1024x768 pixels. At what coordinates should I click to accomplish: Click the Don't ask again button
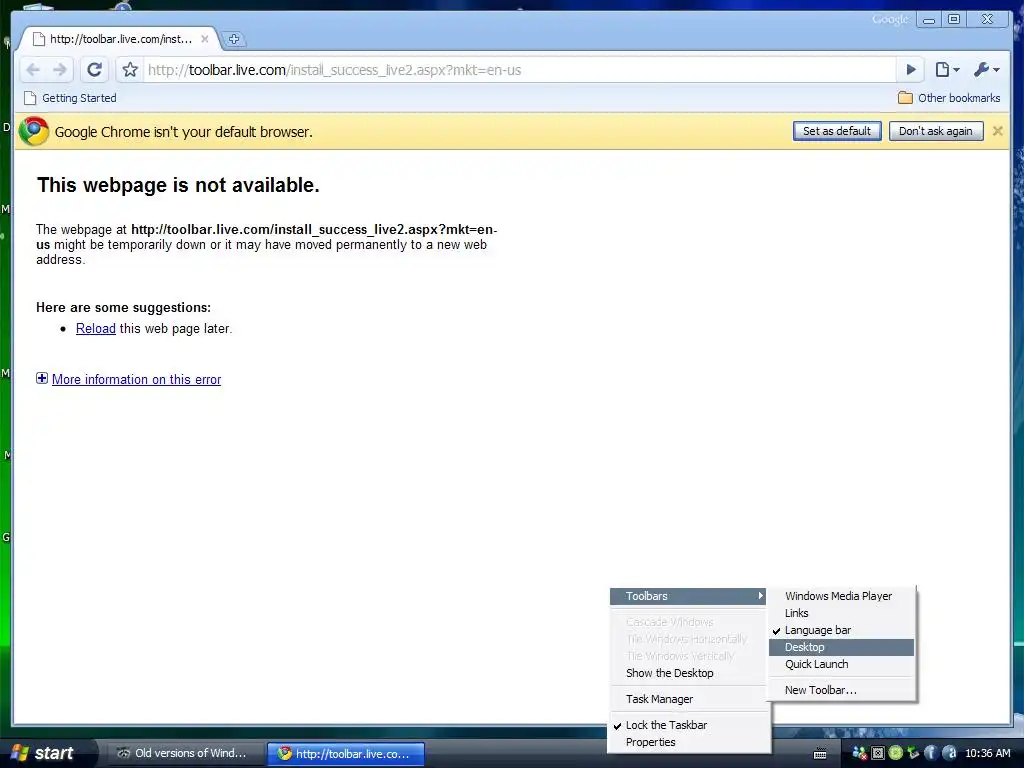point(935,131)
